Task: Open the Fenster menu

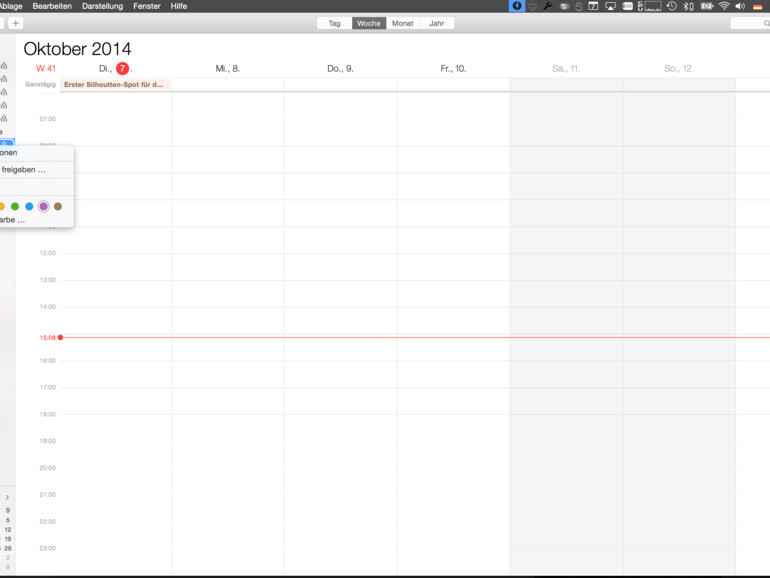Action: click(147, 6)
